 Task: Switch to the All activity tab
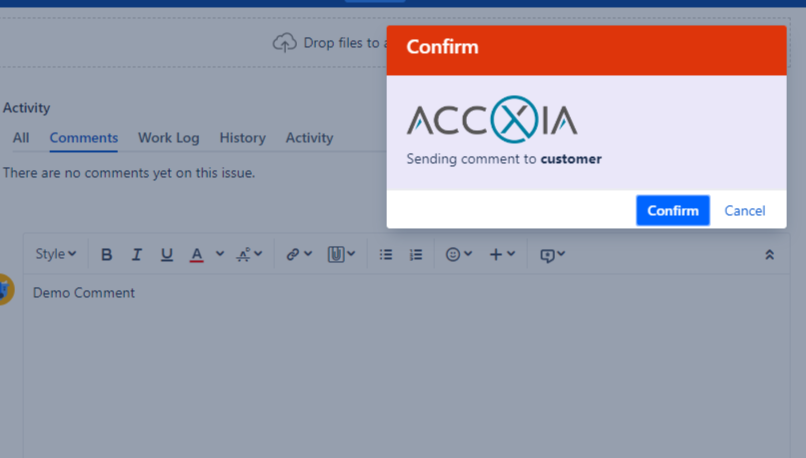(x=21, y=138)
